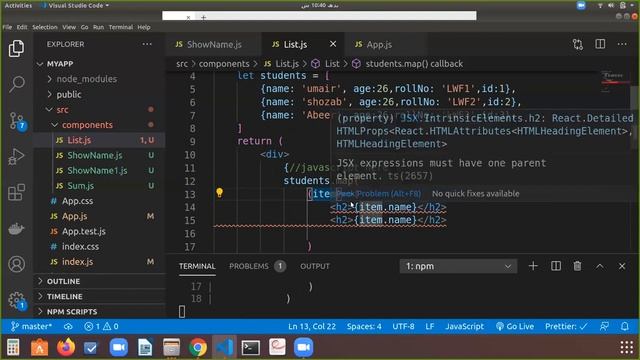Click UTF-8 encoding in status bar
Viewport: 640px width, 360px height.
(x=403, y=327)
